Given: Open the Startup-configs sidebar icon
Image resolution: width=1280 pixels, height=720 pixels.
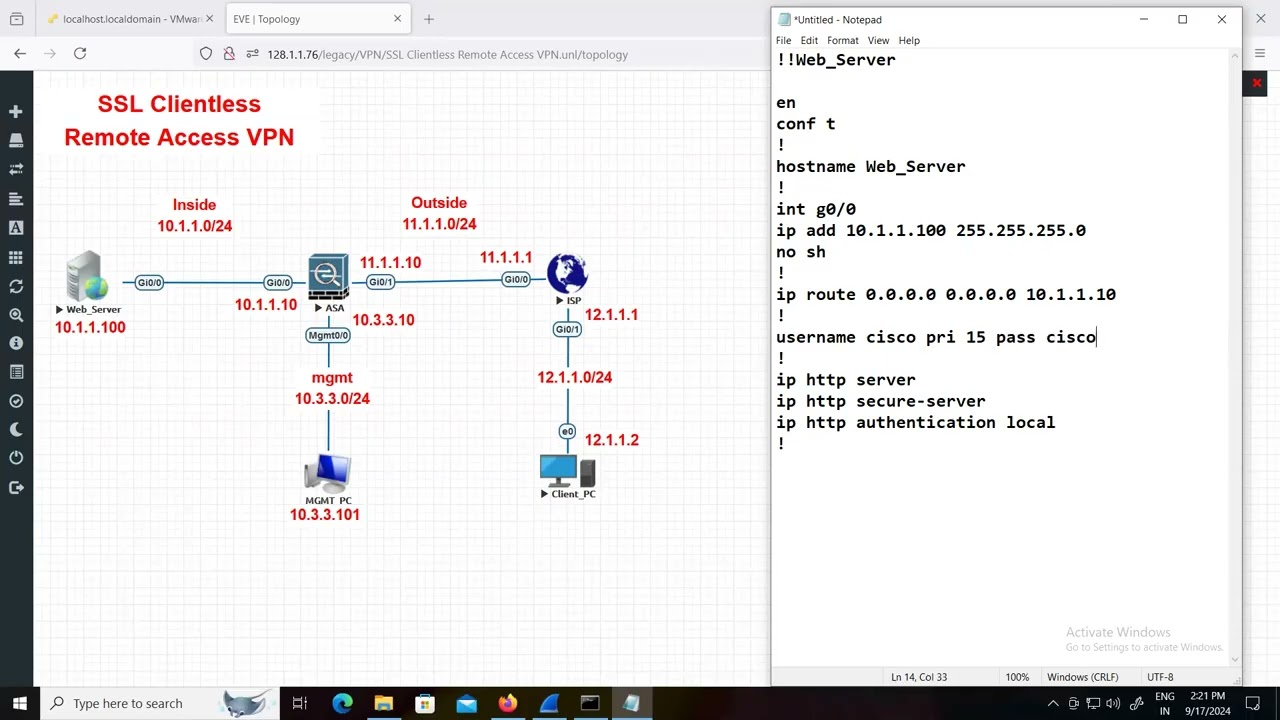Looking at the screenshot, I should pos(15,199).
